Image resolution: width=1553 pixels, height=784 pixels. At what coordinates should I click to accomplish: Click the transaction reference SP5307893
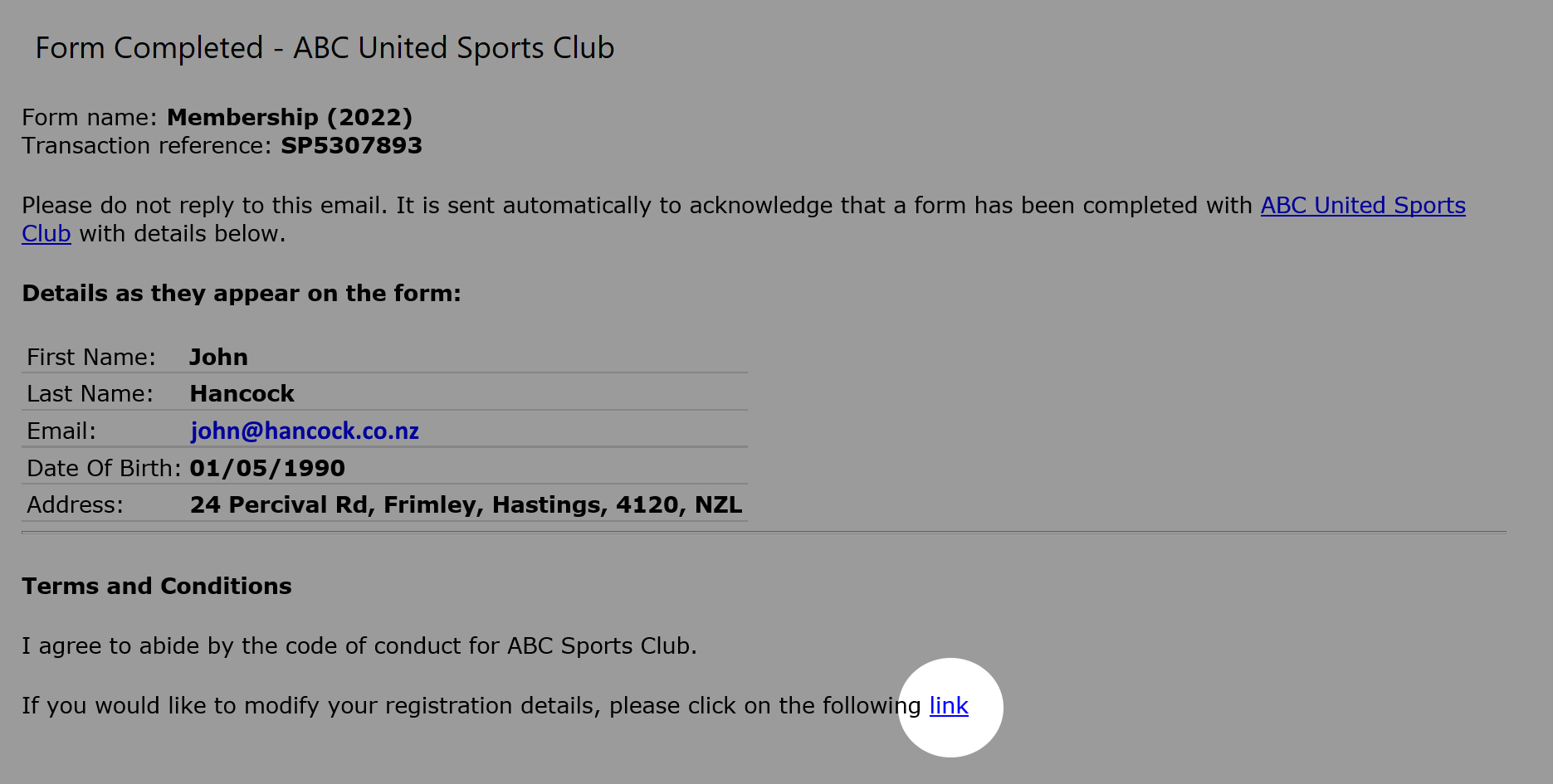tap(351, 146)
